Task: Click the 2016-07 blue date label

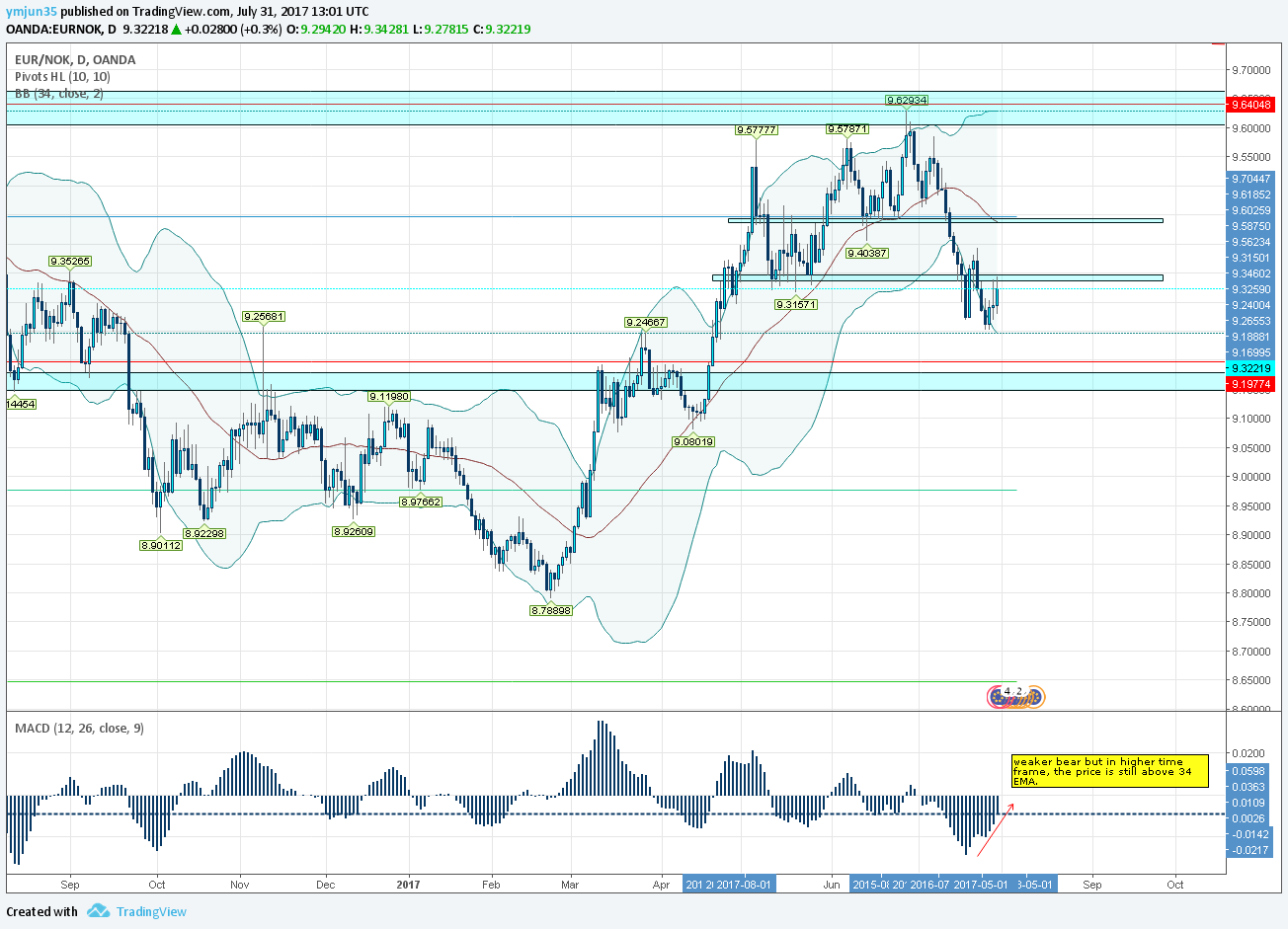Action: (929, 885)
